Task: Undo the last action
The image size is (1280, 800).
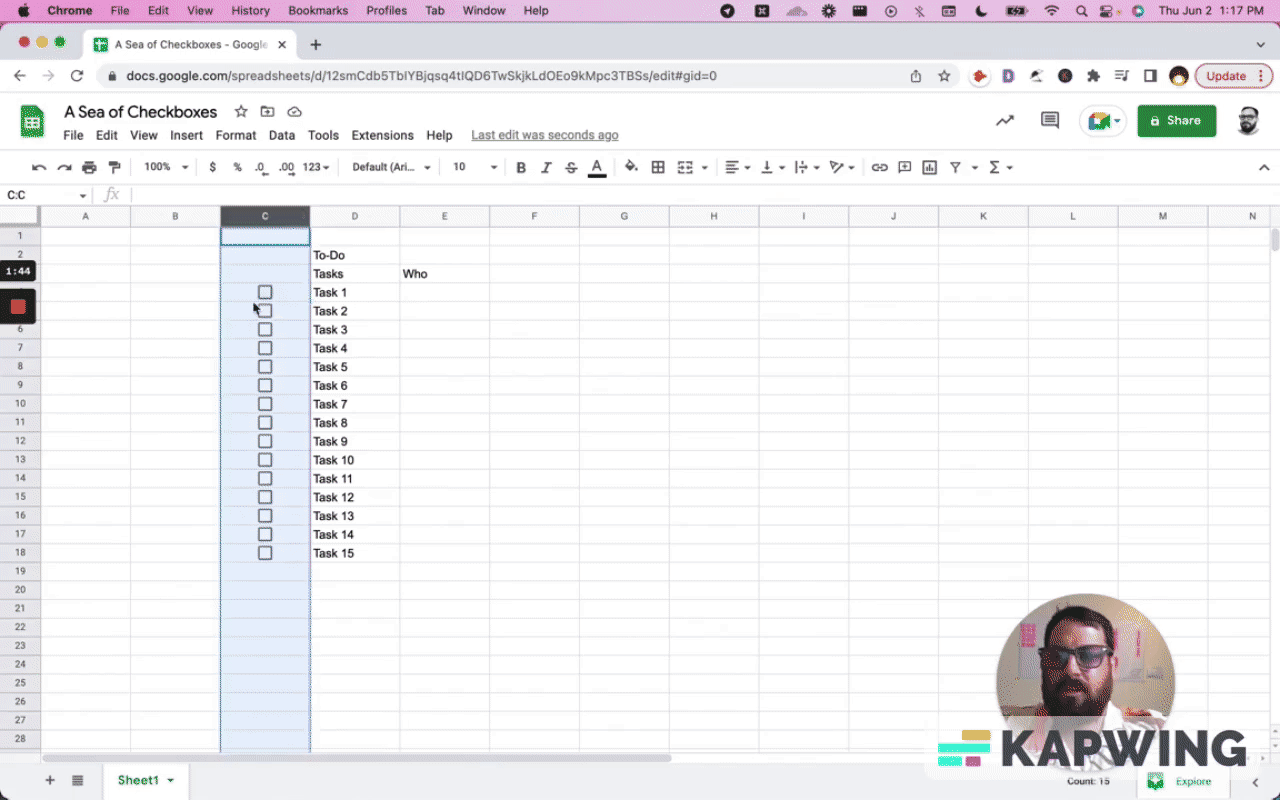Action: pos(39,168)
